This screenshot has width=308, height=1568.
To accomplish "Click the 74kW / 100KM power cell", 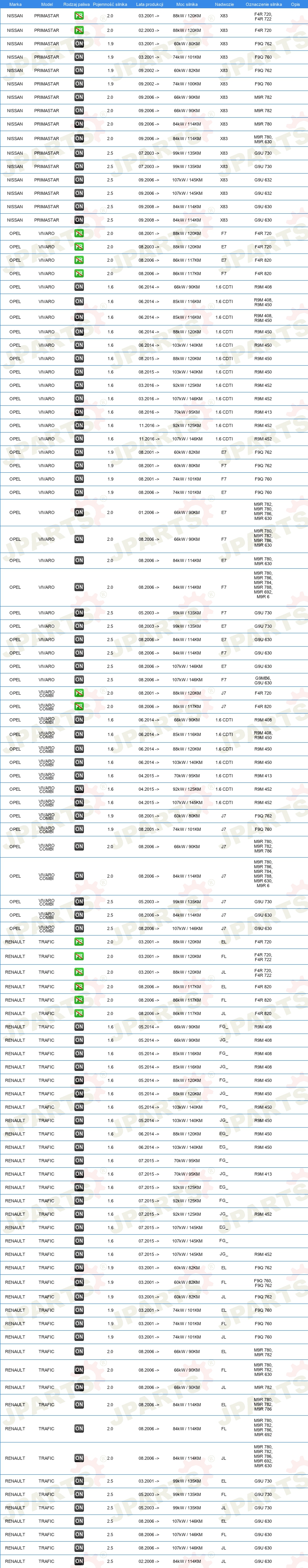I will (187, 84).
